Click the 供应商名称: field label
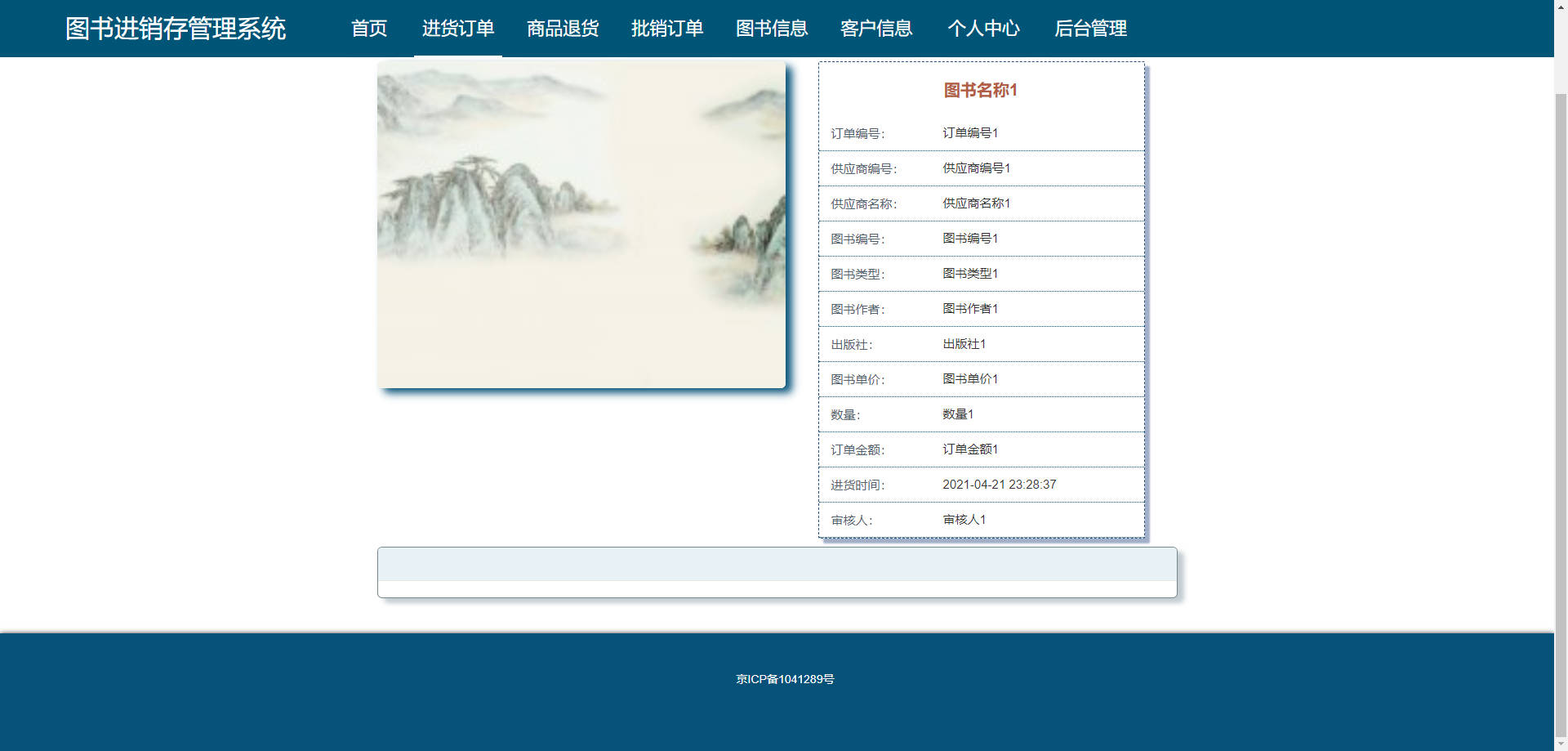 point(864,203)
